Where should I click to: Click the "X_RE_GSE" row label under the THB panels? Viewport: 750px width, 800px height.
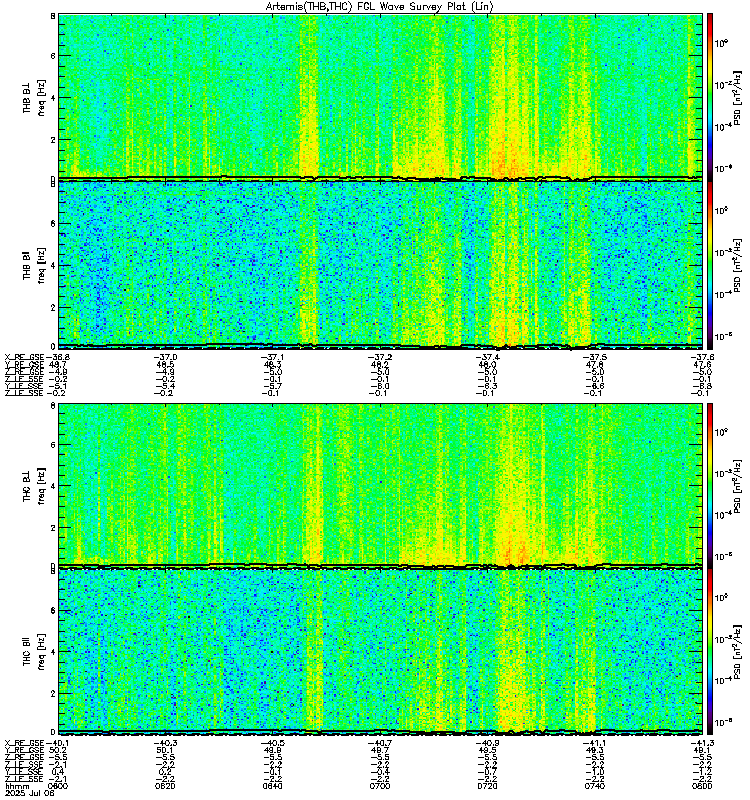pos(24,357)
